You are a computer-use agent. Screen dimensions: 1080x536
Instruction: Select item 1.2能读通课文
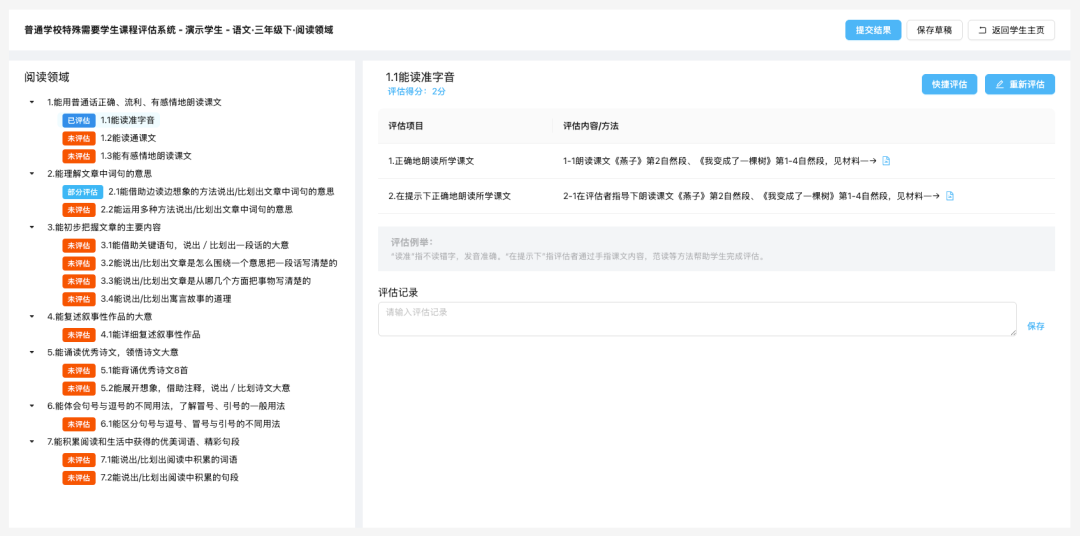[128, 138]
